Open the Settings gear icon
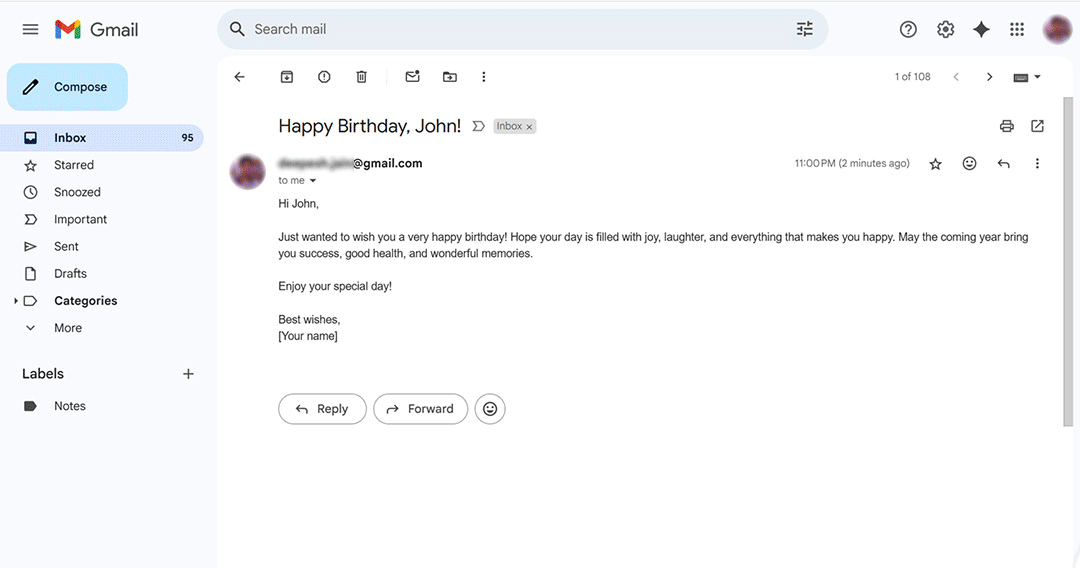 click(x=946, y=29)
